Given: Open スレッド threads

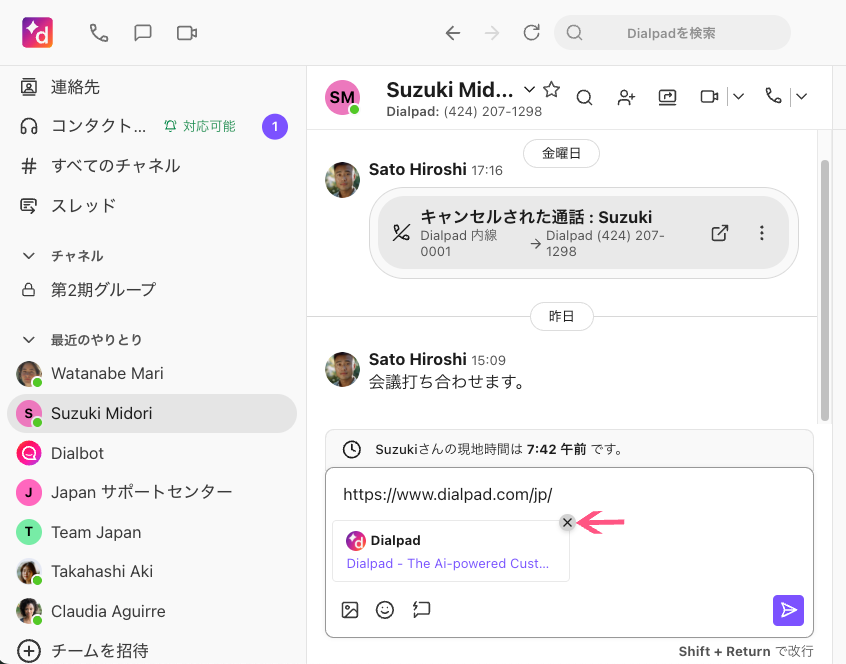Looking at the screenshot, I should (x=83, y=206).
